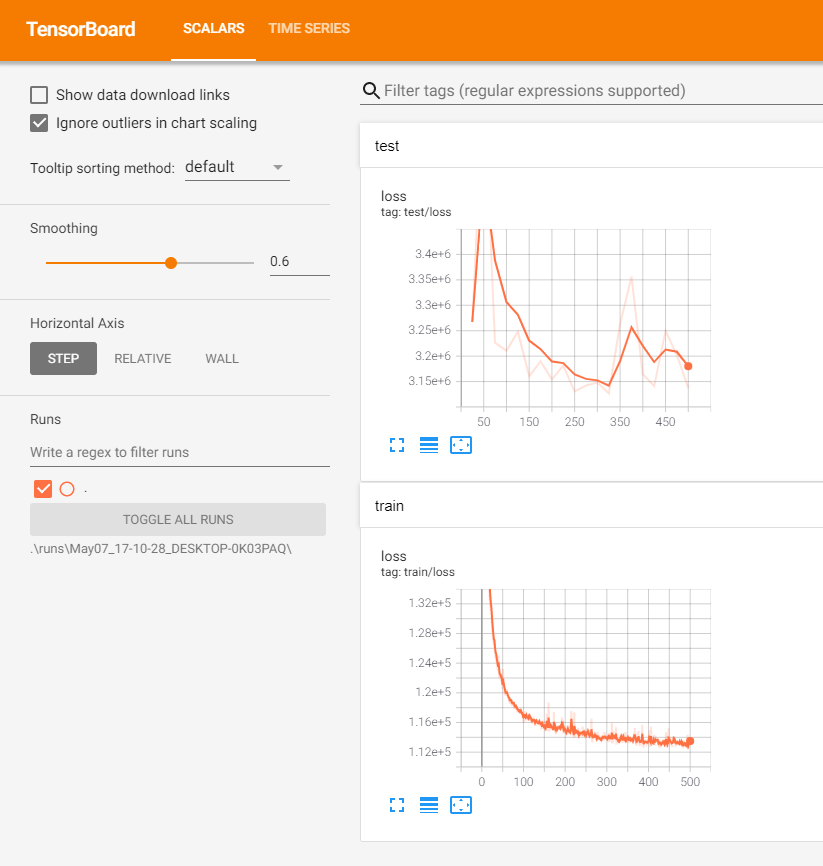Open the Tooltip sorting method dropdown
The height and width of the screenshot is (866, 823).
click(236, 167)
